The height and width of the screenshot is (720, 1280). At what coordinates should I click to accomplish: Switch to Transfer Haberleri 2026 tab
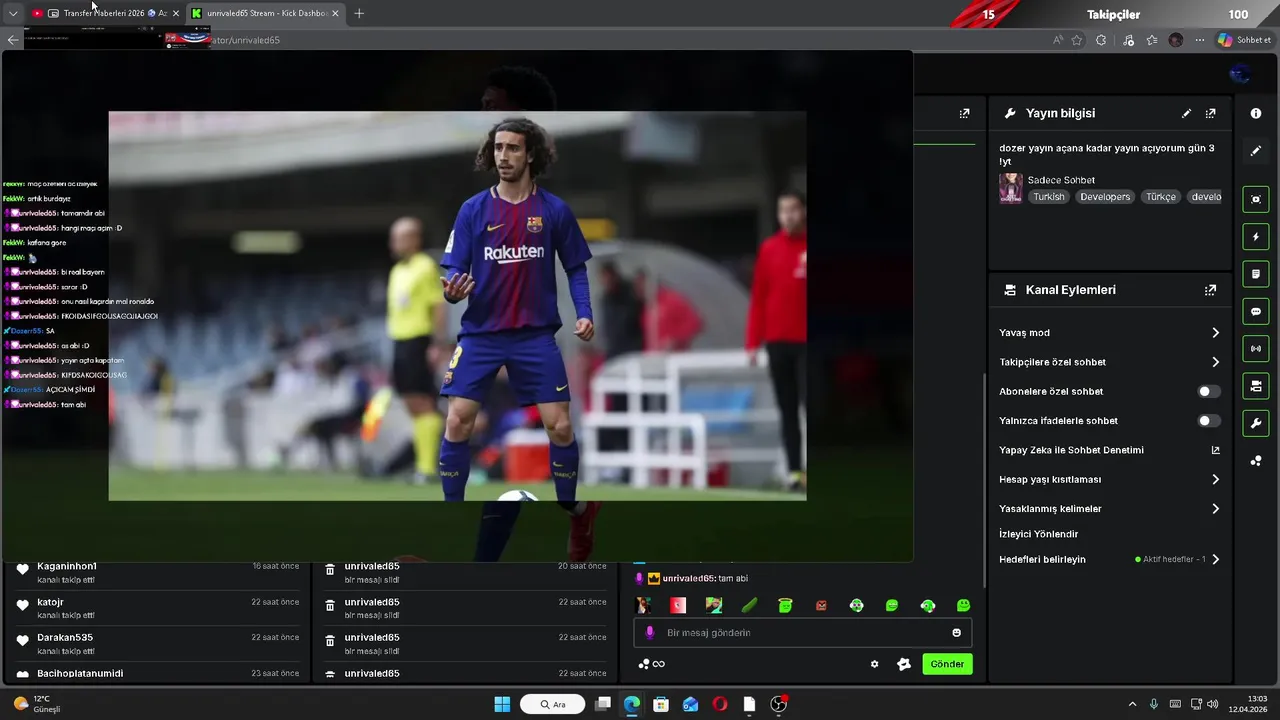coord(105,14)
